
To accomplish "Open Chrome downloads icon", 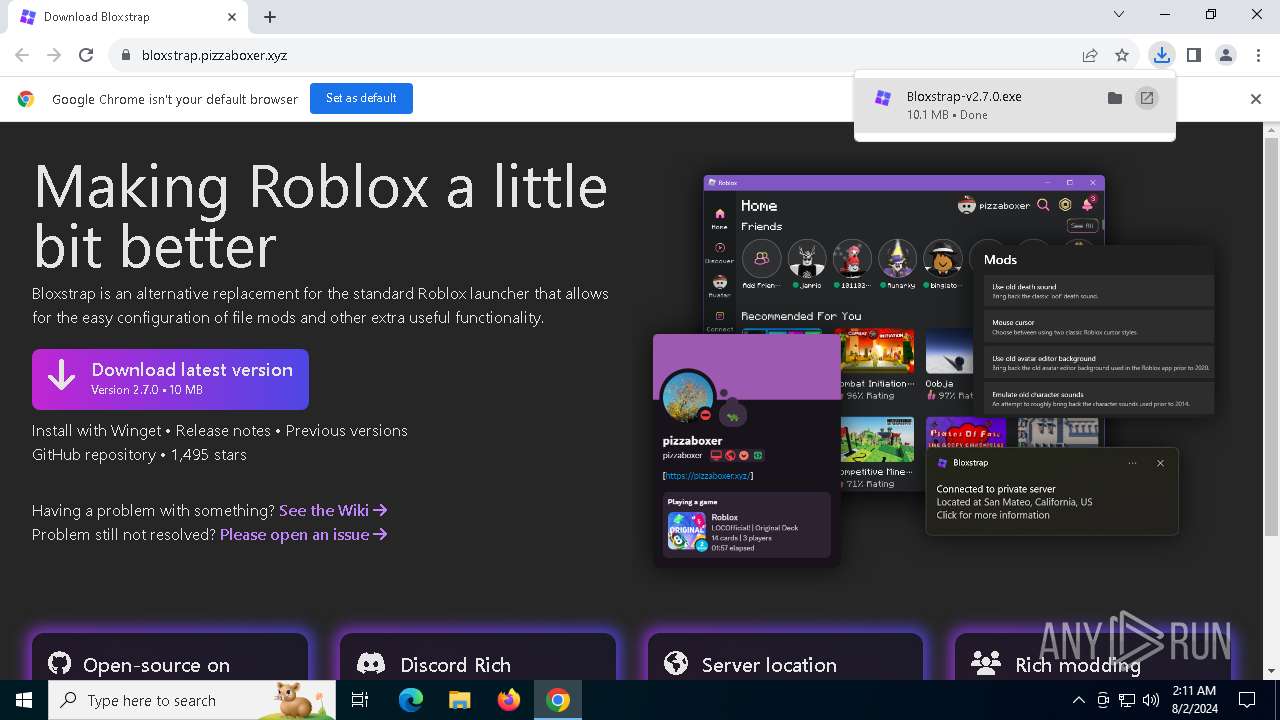I will pyautogui.click(x=1161, y=55).
